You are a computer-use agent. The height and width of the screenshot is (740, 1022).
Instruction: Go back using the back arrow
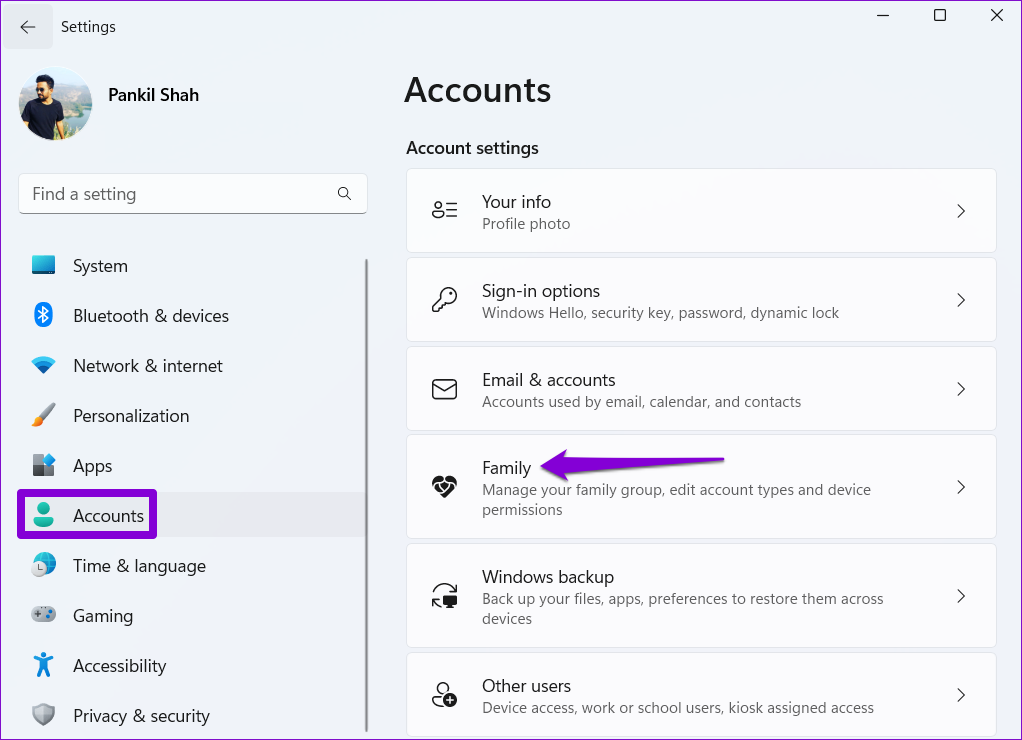coord(28,27)
